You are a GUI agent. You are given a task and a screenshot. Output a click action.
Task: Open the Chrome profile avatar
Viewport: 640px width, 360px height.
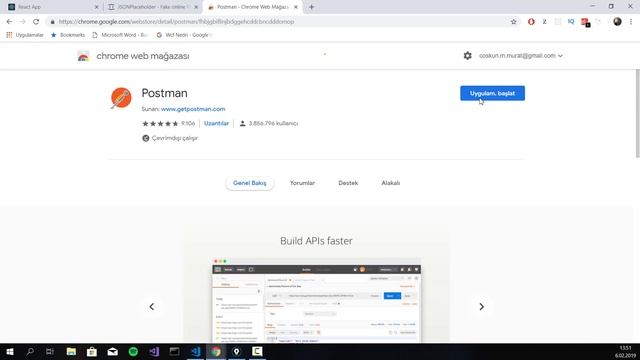[617, 22]
